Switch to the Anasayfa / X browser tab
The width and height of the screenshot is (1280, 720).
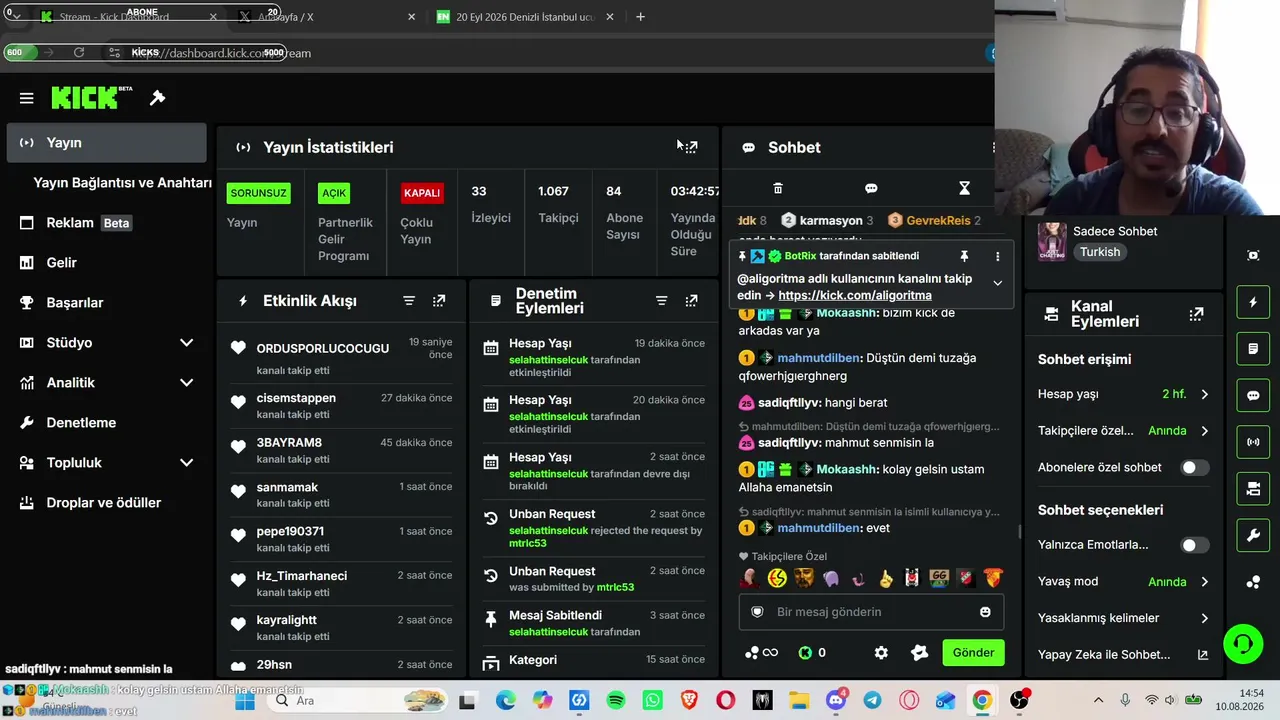coord(325,17)
